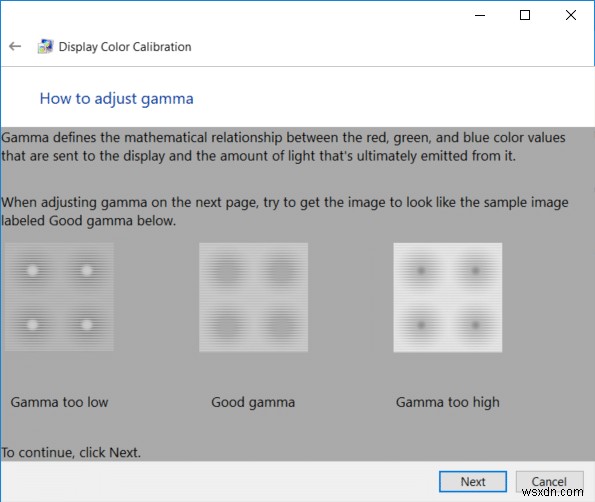Click the Display Color Calibration app icon

pos(45,47)
